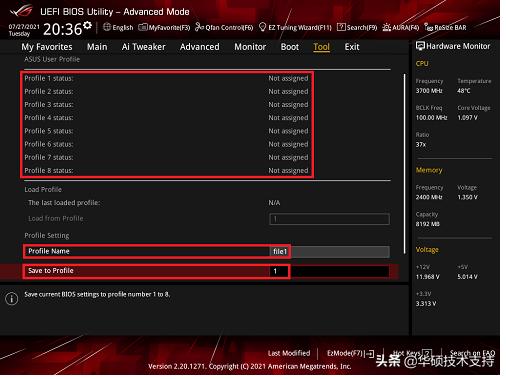
Task: Click the AURA(F4) lighting icon
Action: tap(386, 27)
